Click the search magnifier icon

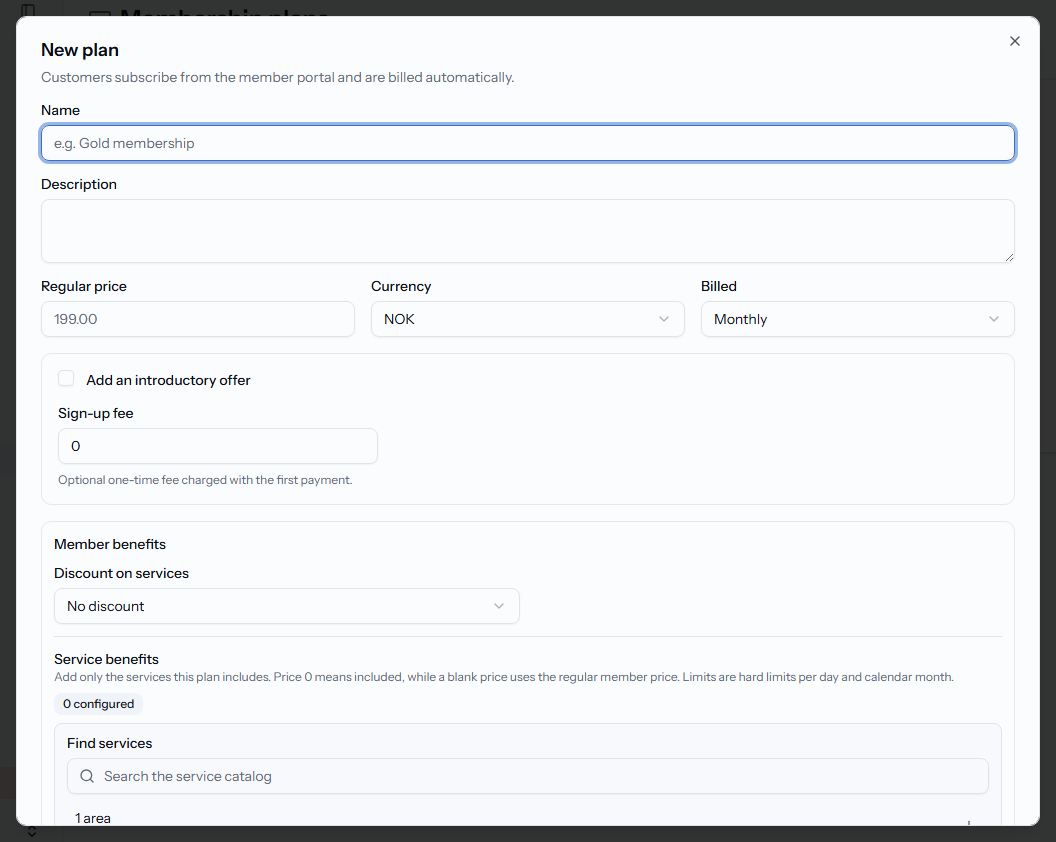tap(87, 776)
